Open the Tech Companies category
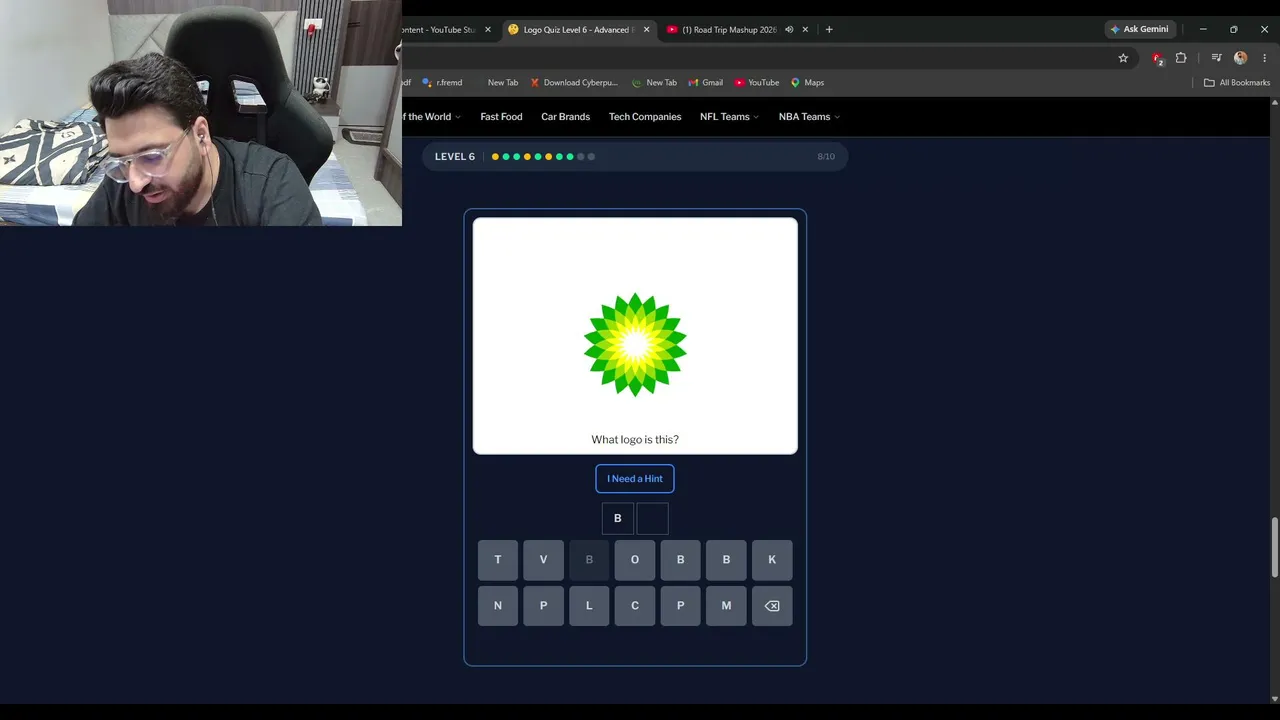Screen dimensions: 1280x720 click(645, 117)
